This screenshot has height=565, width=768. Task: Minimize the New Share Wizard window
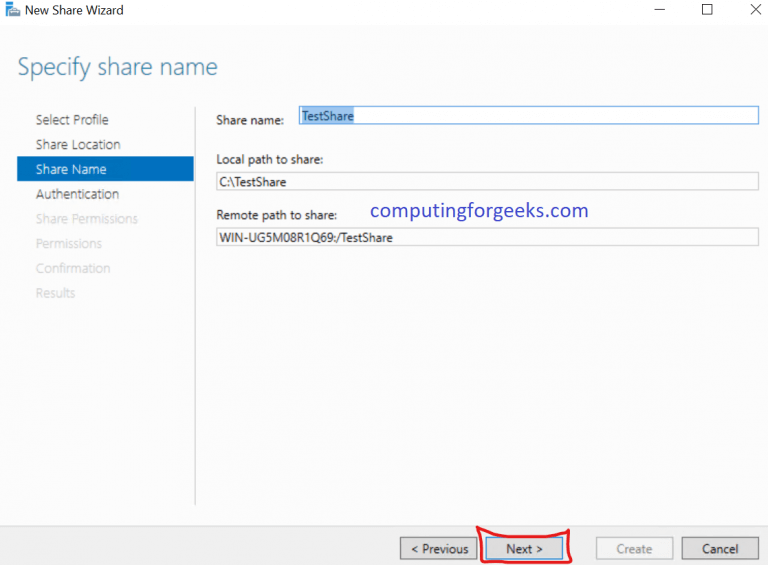pos(663,10)
